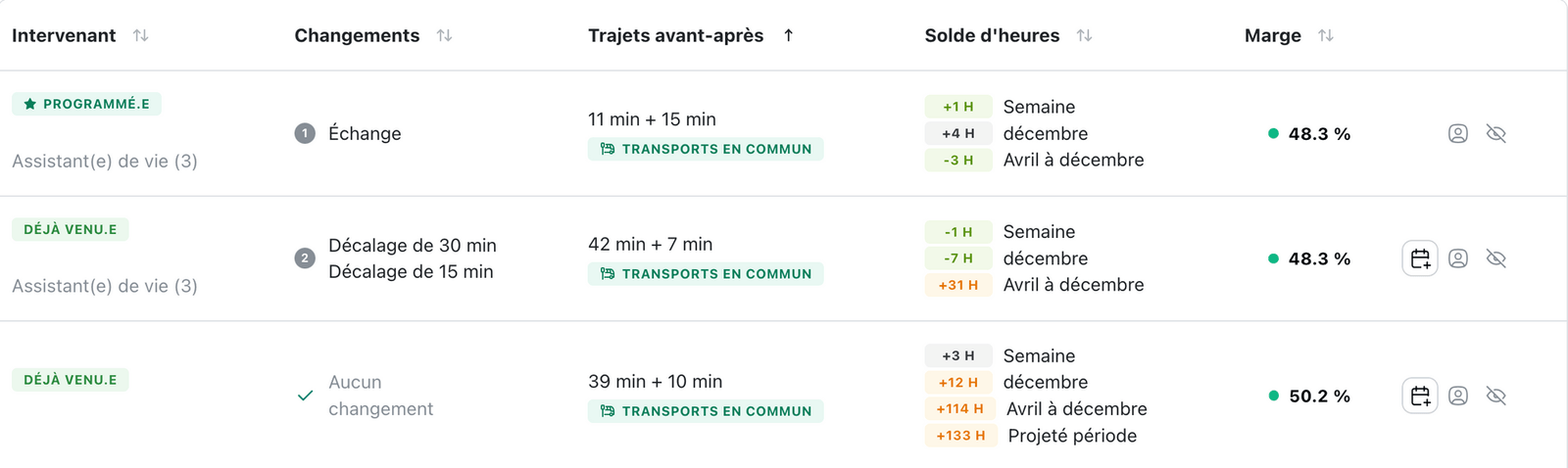Click the Programmé.e star badge
This screenshot has height=468, width=1568.
pos(86,104)
